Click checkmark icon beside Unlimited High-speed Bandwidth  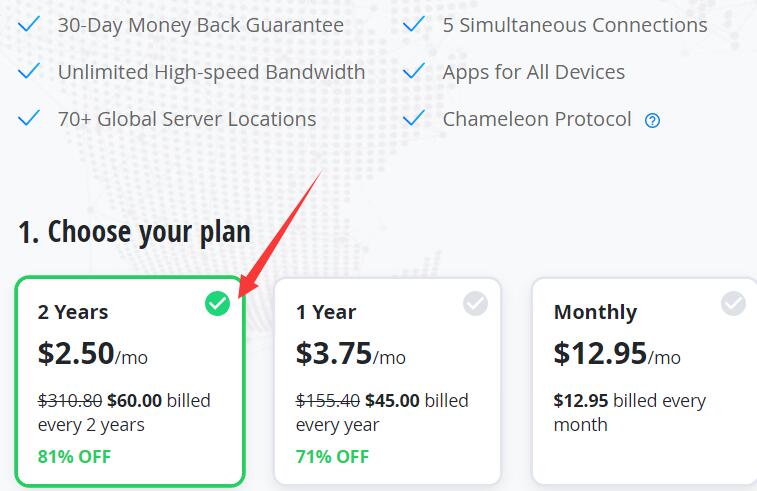point(30,71)
